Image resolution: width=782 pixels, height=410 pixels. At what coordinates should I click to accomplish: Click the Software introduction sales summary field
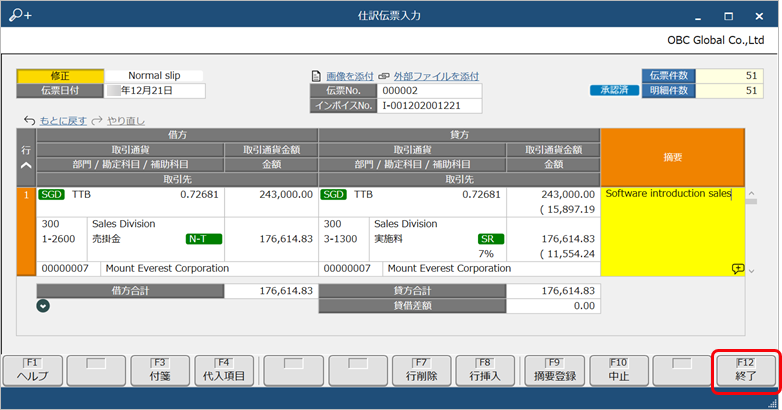click(x=672, y=231)
